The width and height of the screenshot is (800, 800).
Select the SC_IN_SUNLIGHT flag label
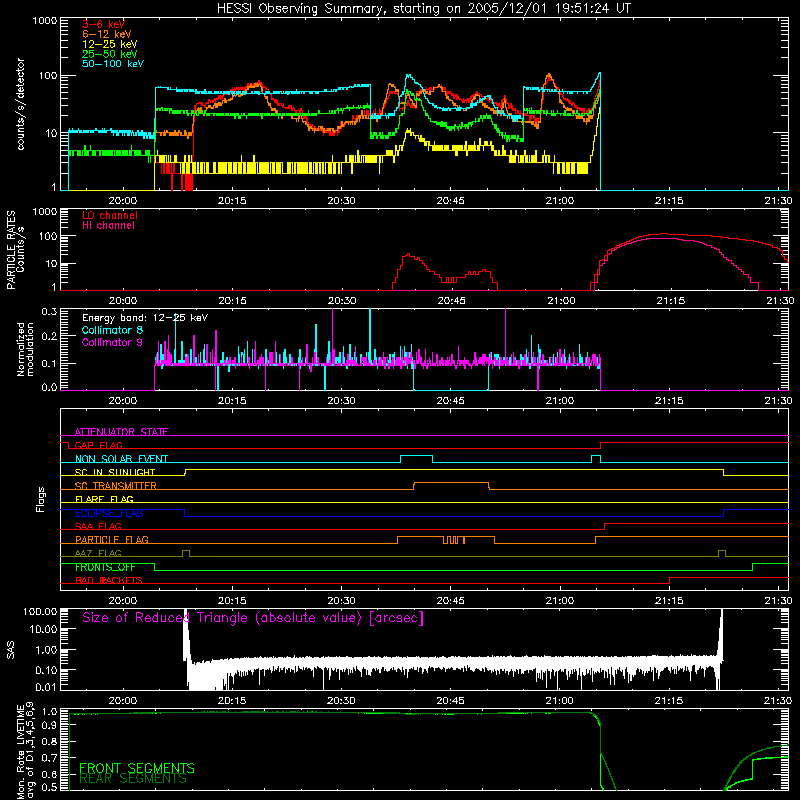pos(115,472)
